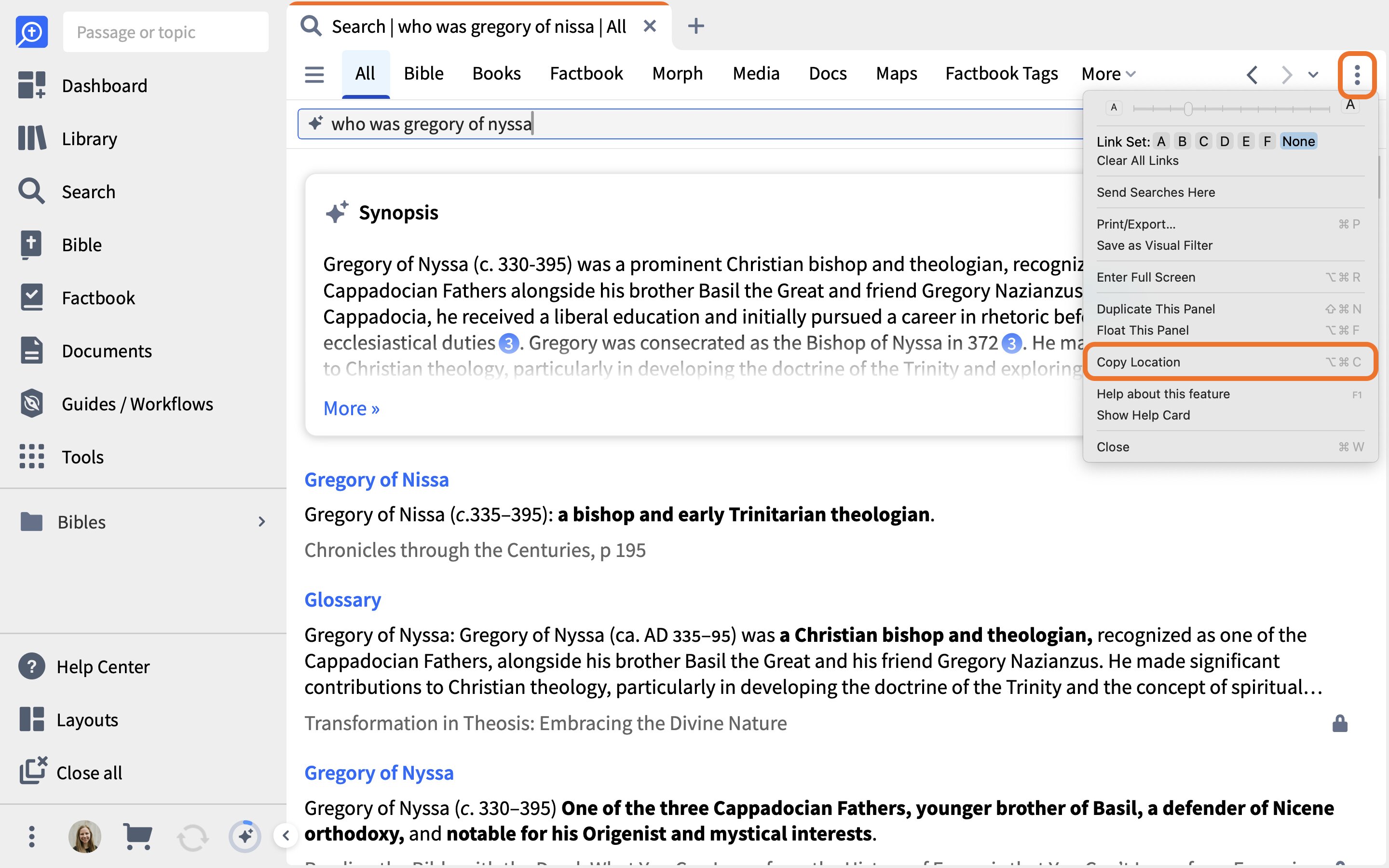The width and height of the screenshot is (1389, 868).
Task: Open the history dropdown chevron
Action: pos(1313,75)
